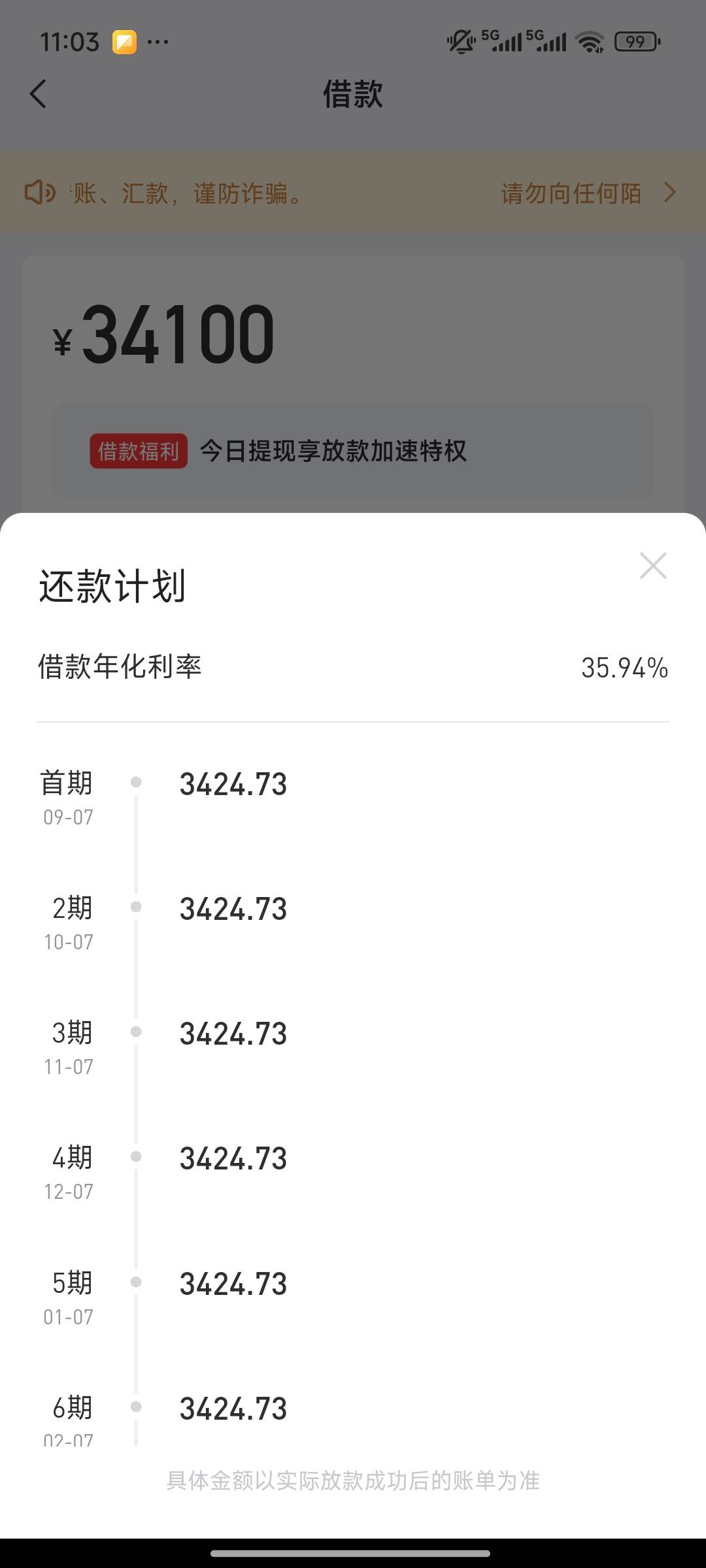Tap the speaker announcement icon
Viewport: 706px width, 1568px height.
pos(40,193)
